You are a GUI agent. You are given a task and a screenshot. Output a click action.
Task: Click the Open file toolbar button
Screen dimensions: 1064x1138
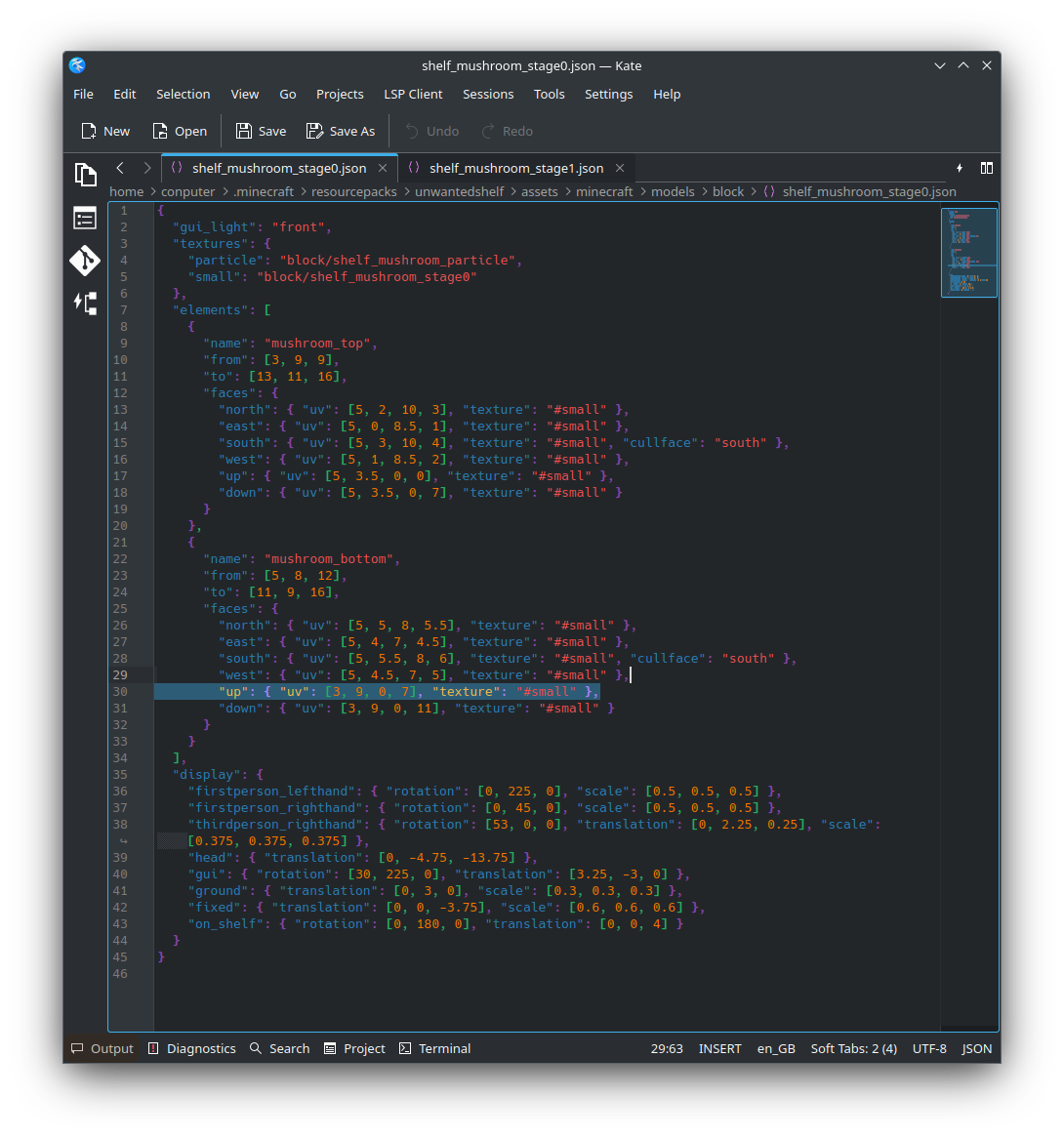(180, 132)
